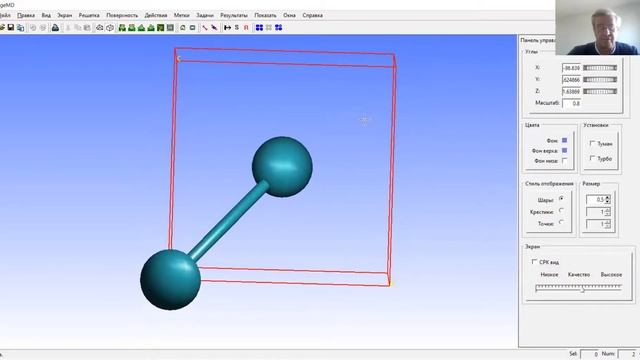Open the Действия menu
The image size is (640, 360).
tap(156, 15)
